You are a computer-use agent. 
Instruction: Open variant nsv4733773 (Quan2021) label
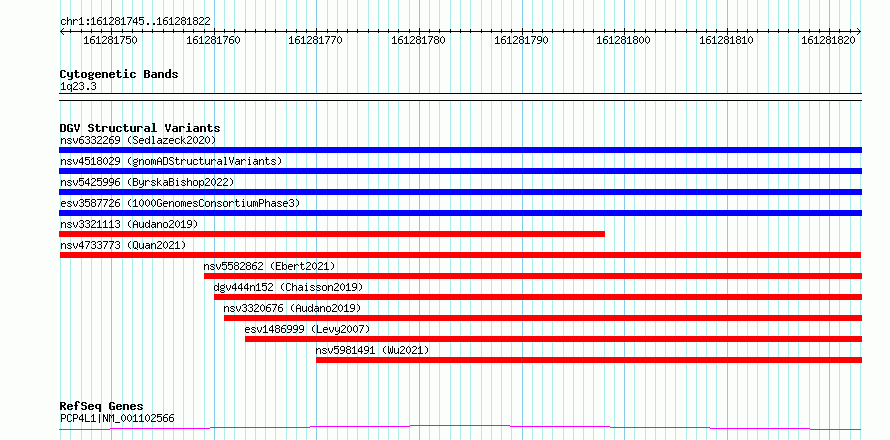123,245
